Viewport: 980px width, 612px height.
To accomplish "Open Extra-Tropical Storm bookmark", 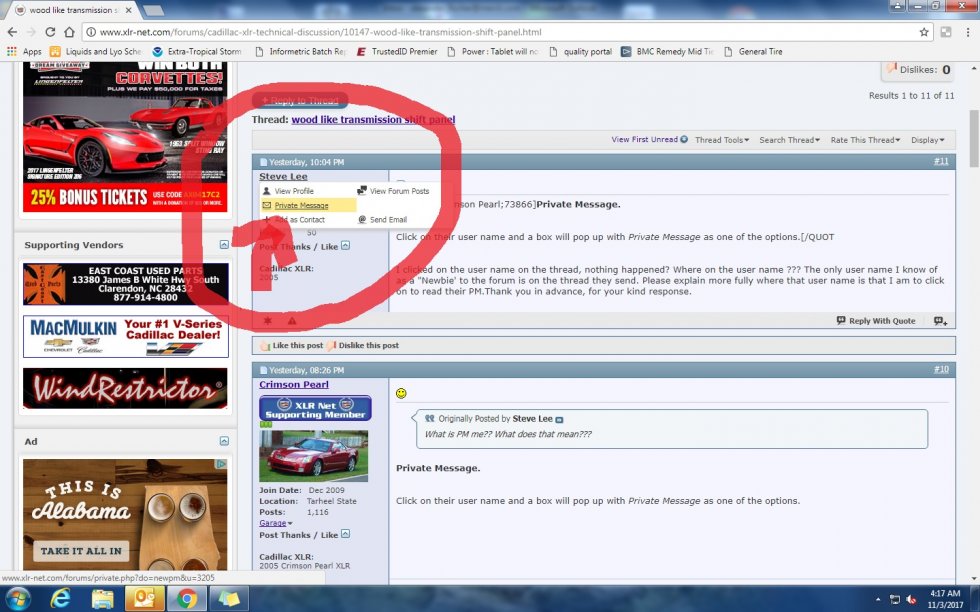I will pos(197,52).
